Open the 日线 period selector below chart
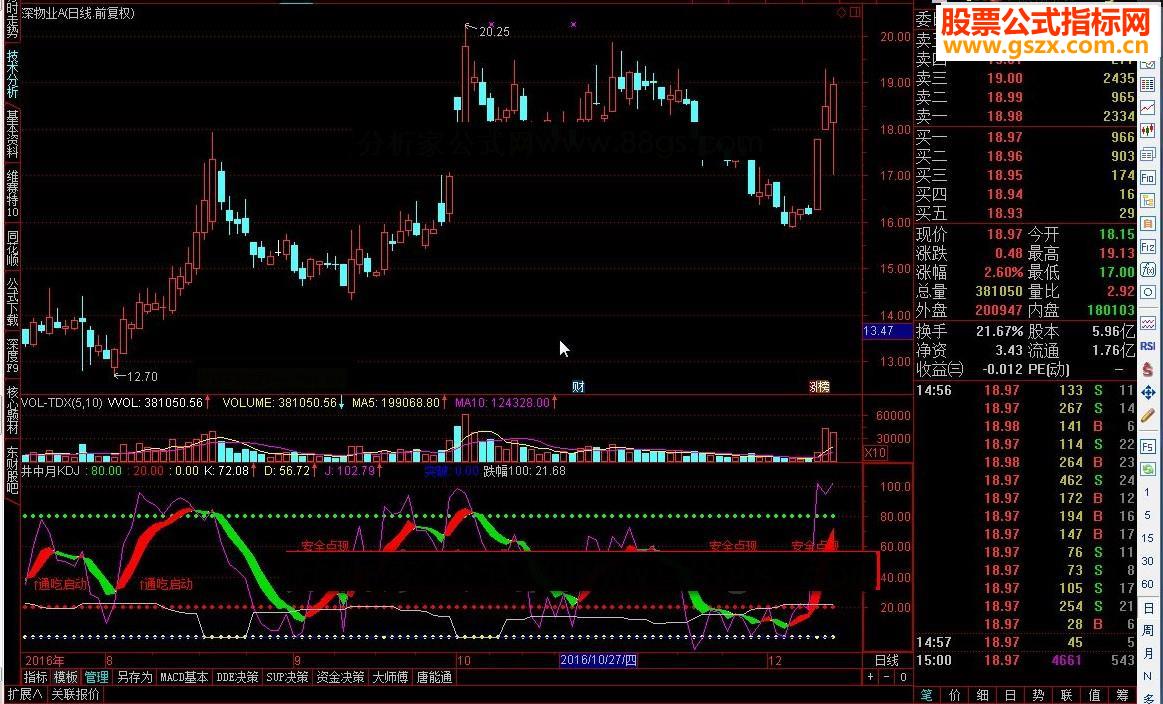Screen dimensions: 1163x704 coord(886,660)
